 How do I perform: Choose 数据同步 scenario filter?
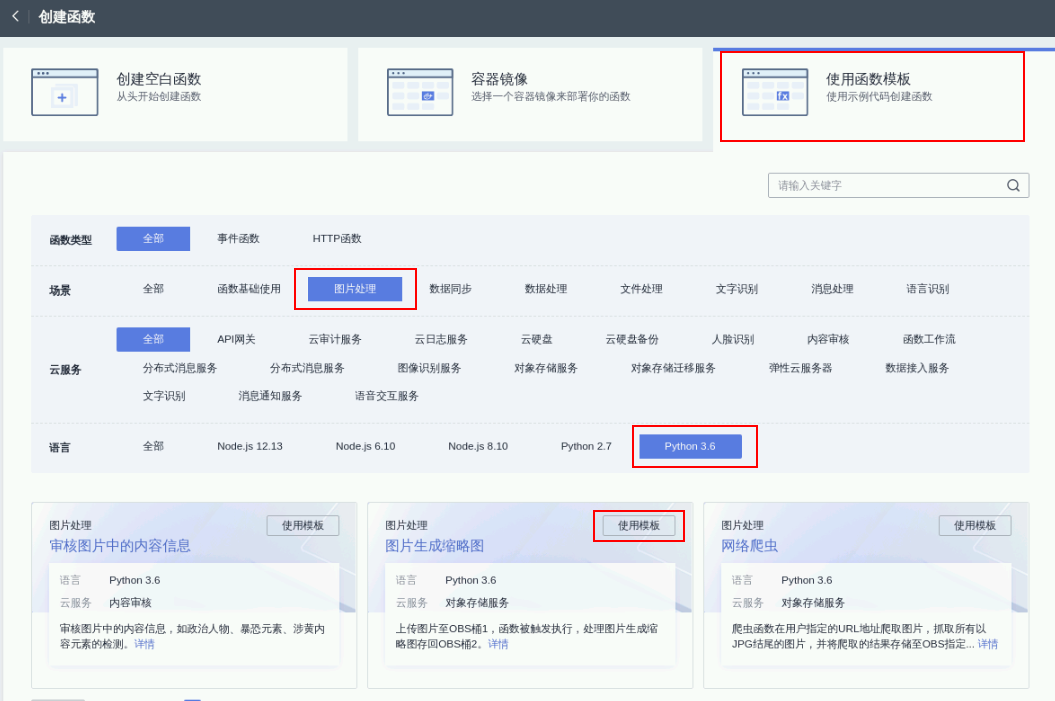(450, 289)
